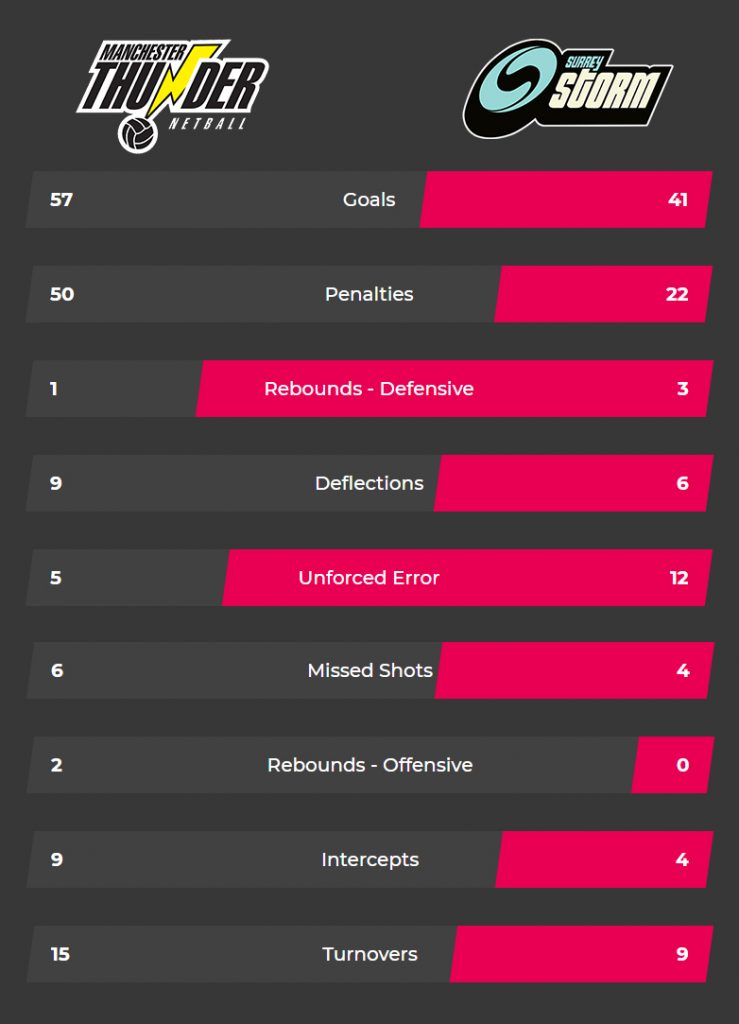The image size is (739, 1024).
Task: Click Storm's goals value 41
Action: [678, 200]
